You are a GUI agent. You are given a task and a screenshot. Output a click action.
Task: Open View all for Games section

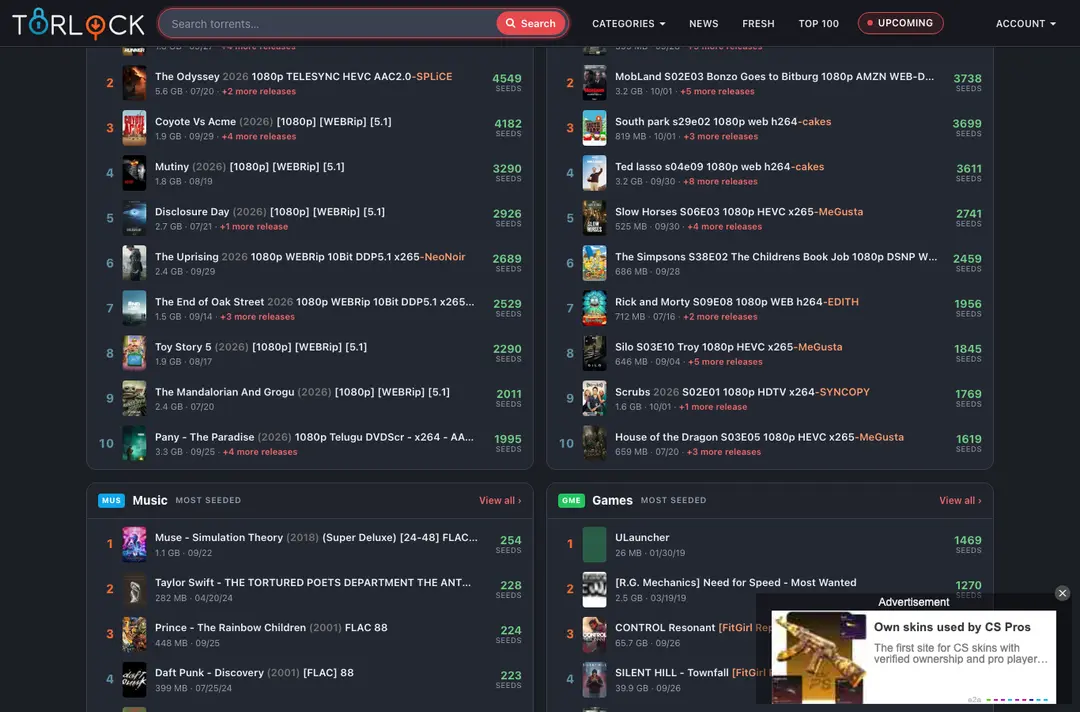point(960,501)
